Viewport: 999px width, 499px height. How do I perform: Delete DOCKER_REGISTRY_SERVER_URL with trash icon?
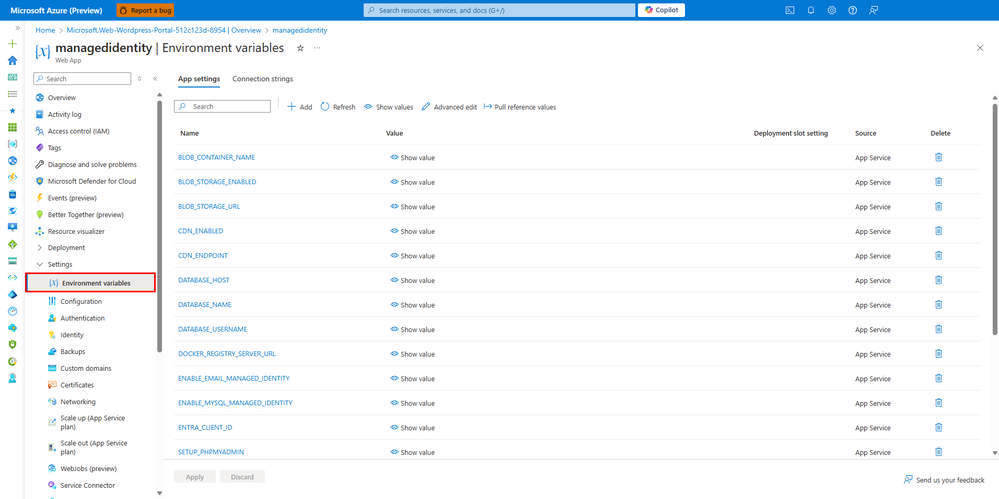click(x=938, y=353)
